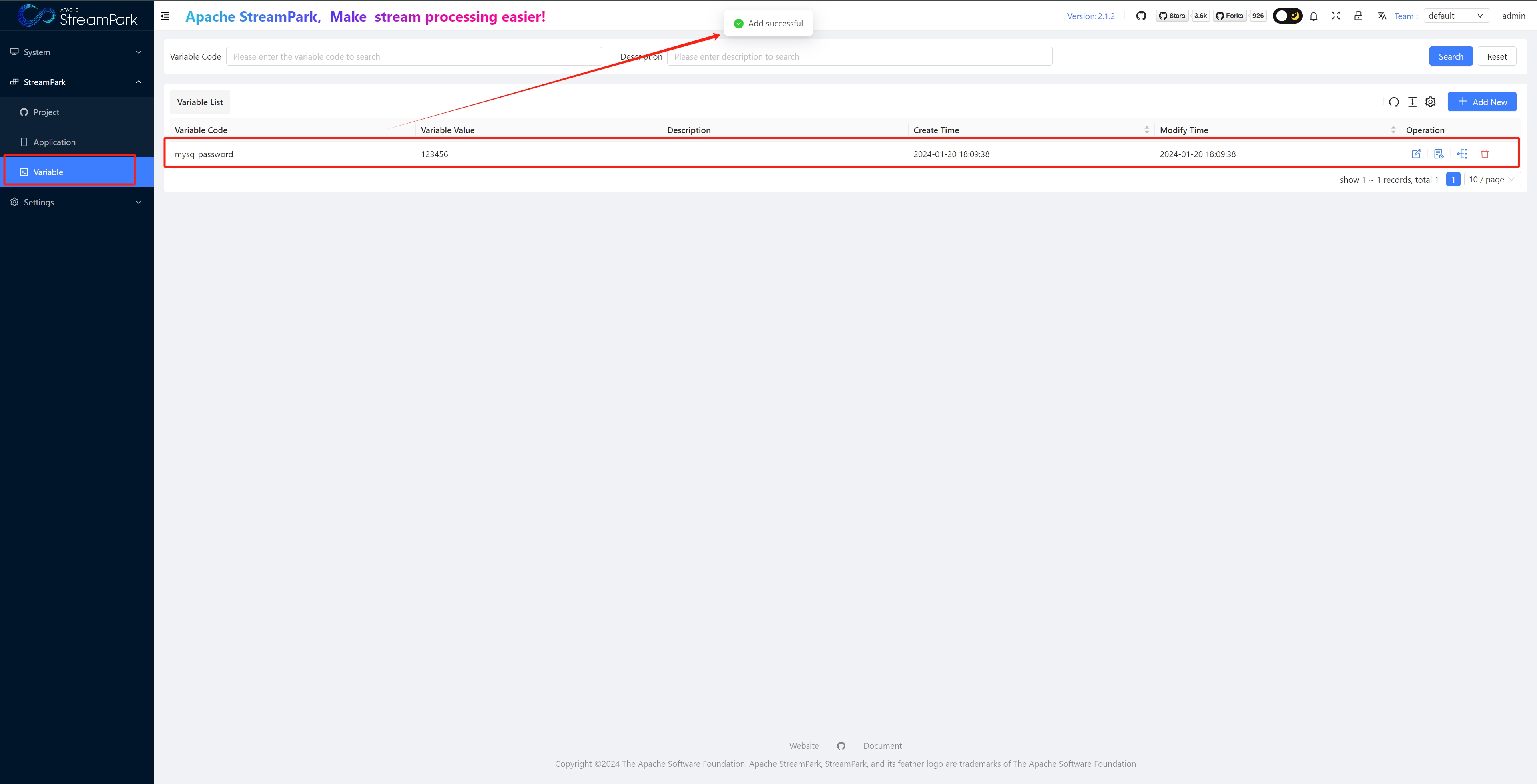Delete the mysq_password variable
This screenshot has width=1537, height=784.
[x=1485, y=154]
